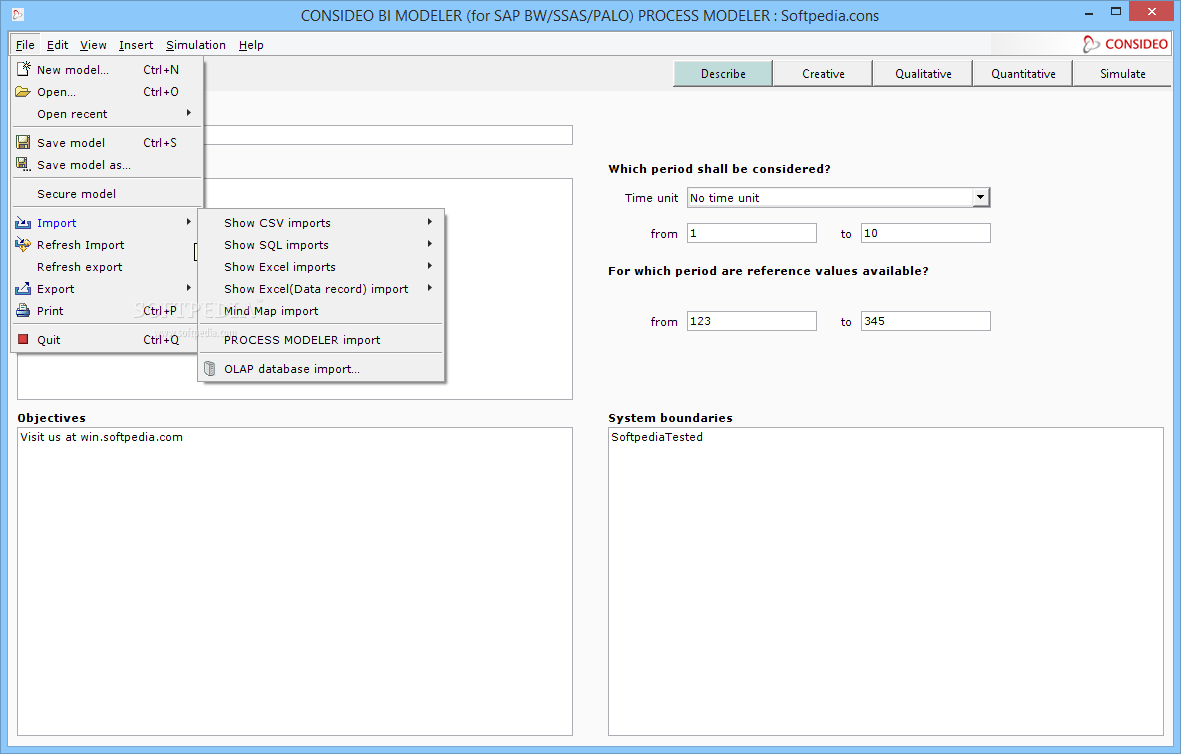Expand the Open recent submenu arrow

point(188,113)
